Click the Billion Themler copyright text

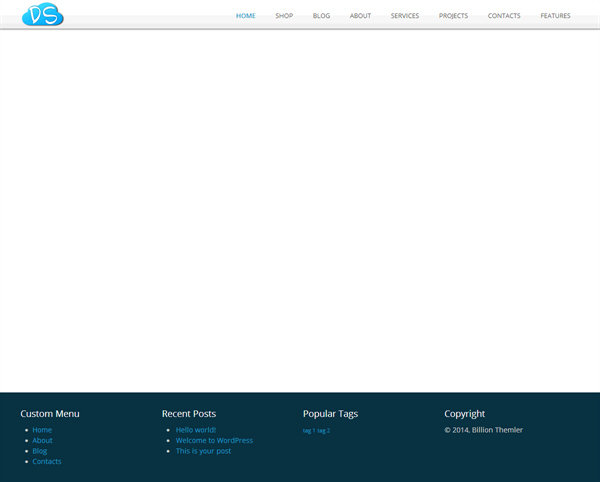[496, 430]
